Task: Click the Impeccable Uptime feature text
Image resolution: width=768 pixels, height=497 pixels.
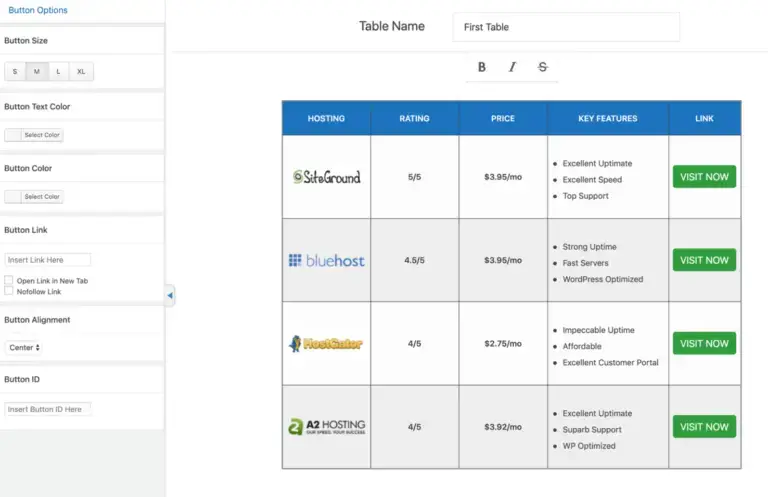Action: (598, 330)
